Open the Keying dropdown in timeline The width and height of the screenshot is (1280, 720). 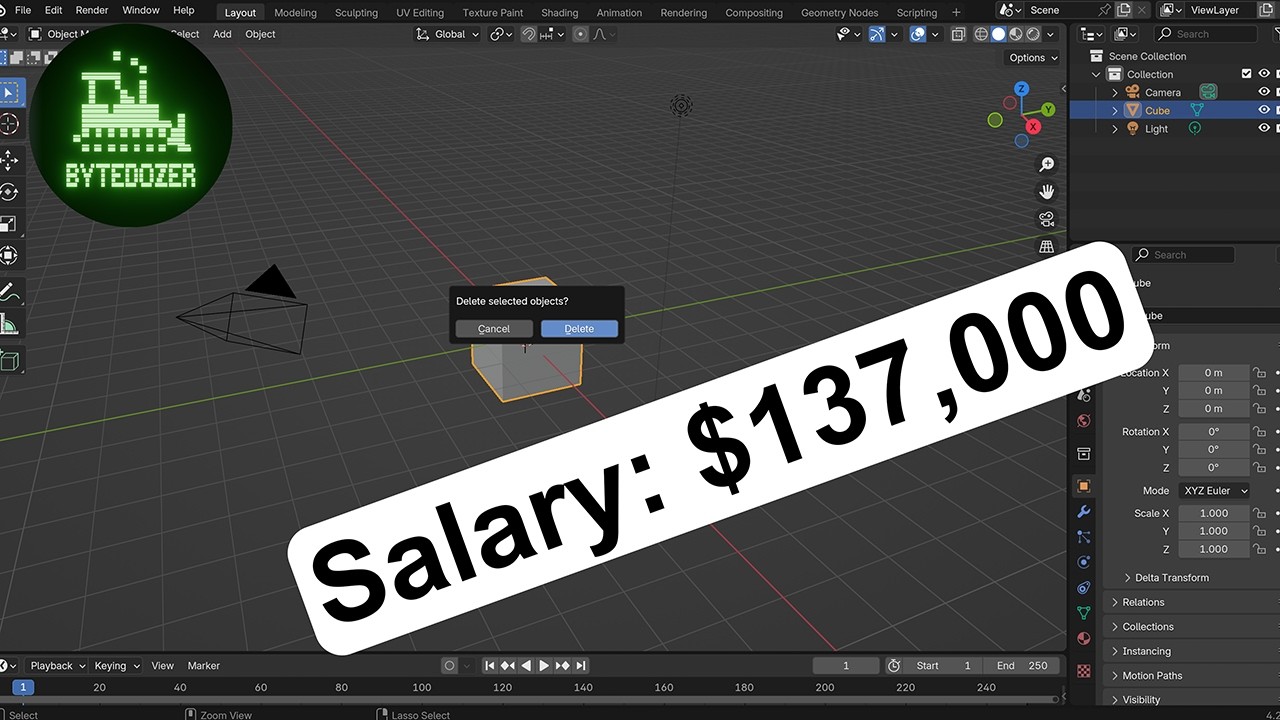coord(117,666)
